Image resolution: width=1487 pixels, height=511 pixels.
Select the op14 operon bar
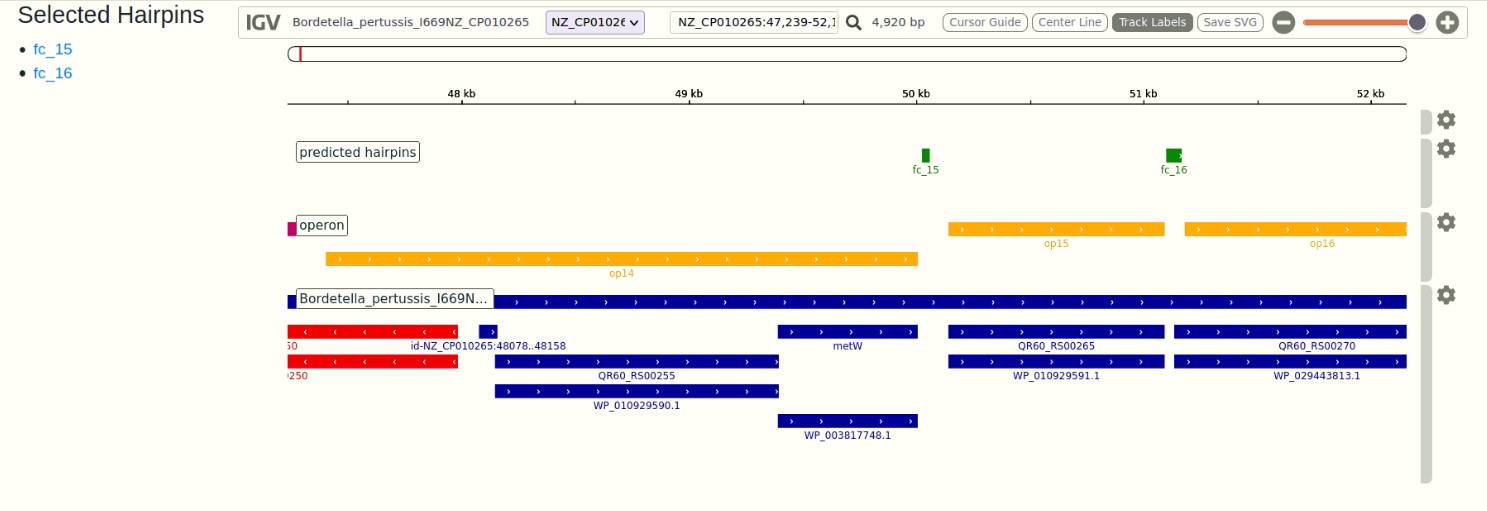[621, 259]
